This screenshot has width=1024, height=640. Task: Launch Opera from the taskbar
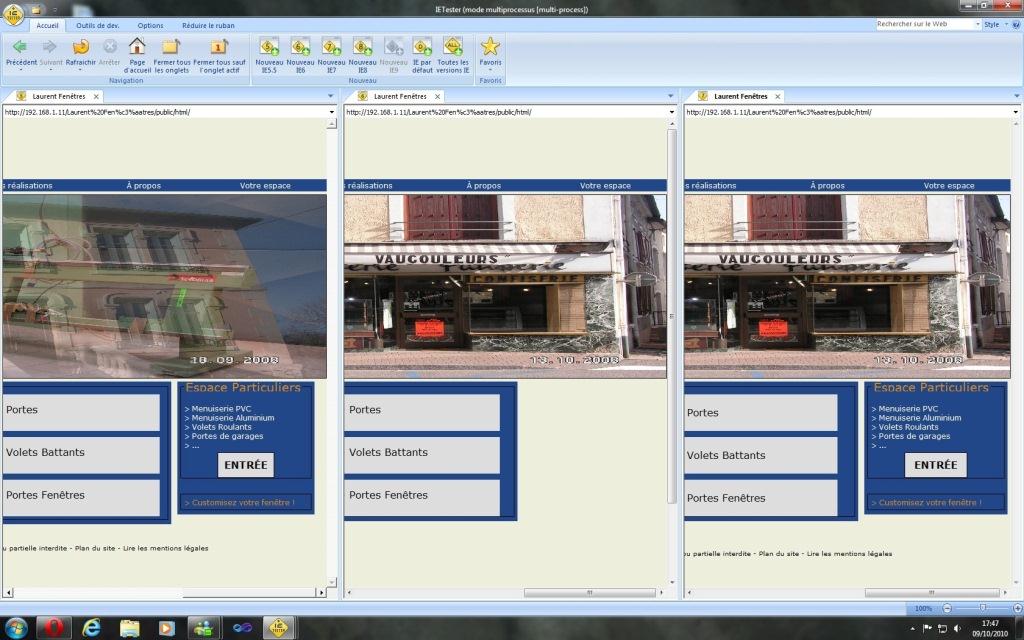(x=54, y=628)
